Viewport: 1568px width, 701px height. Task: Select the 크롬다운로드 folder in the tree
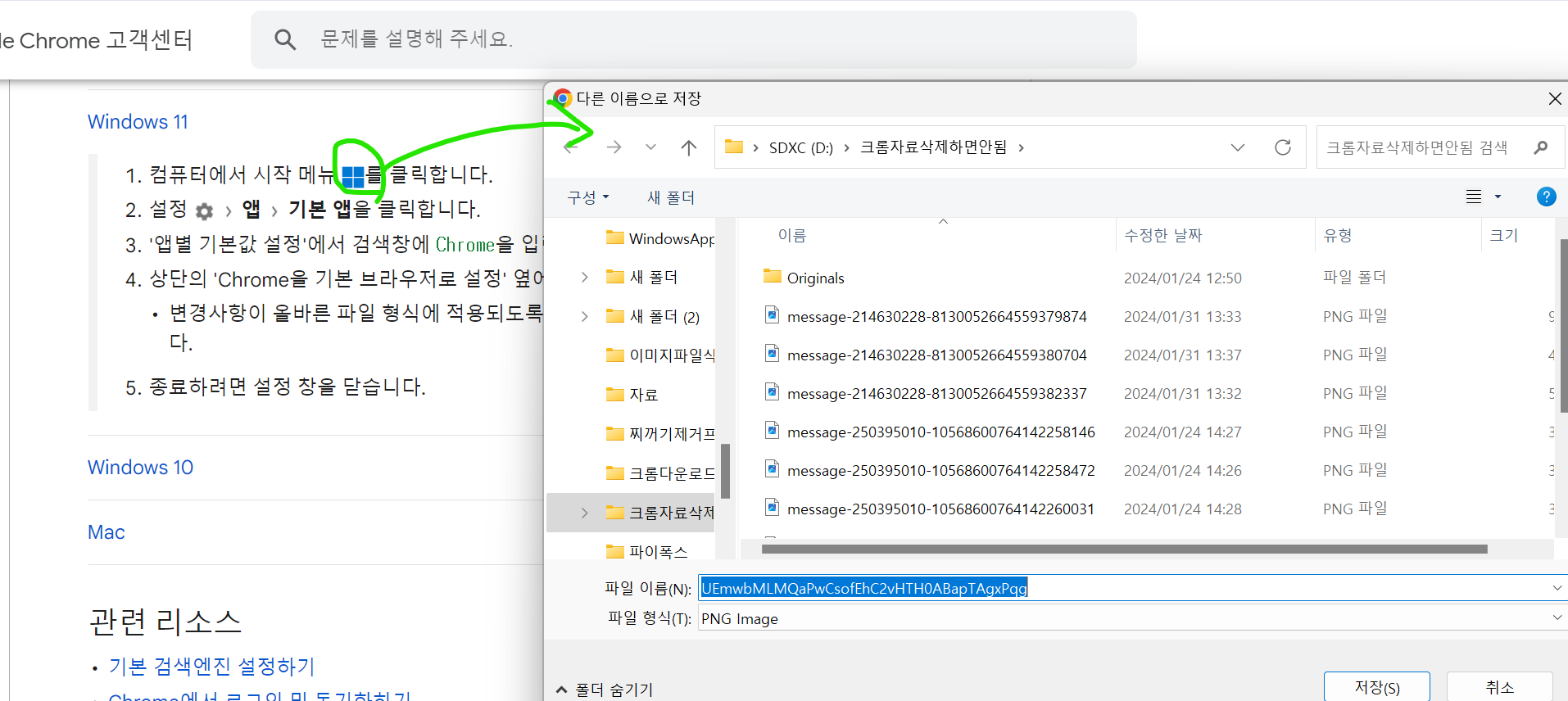(x=659, y=473)
